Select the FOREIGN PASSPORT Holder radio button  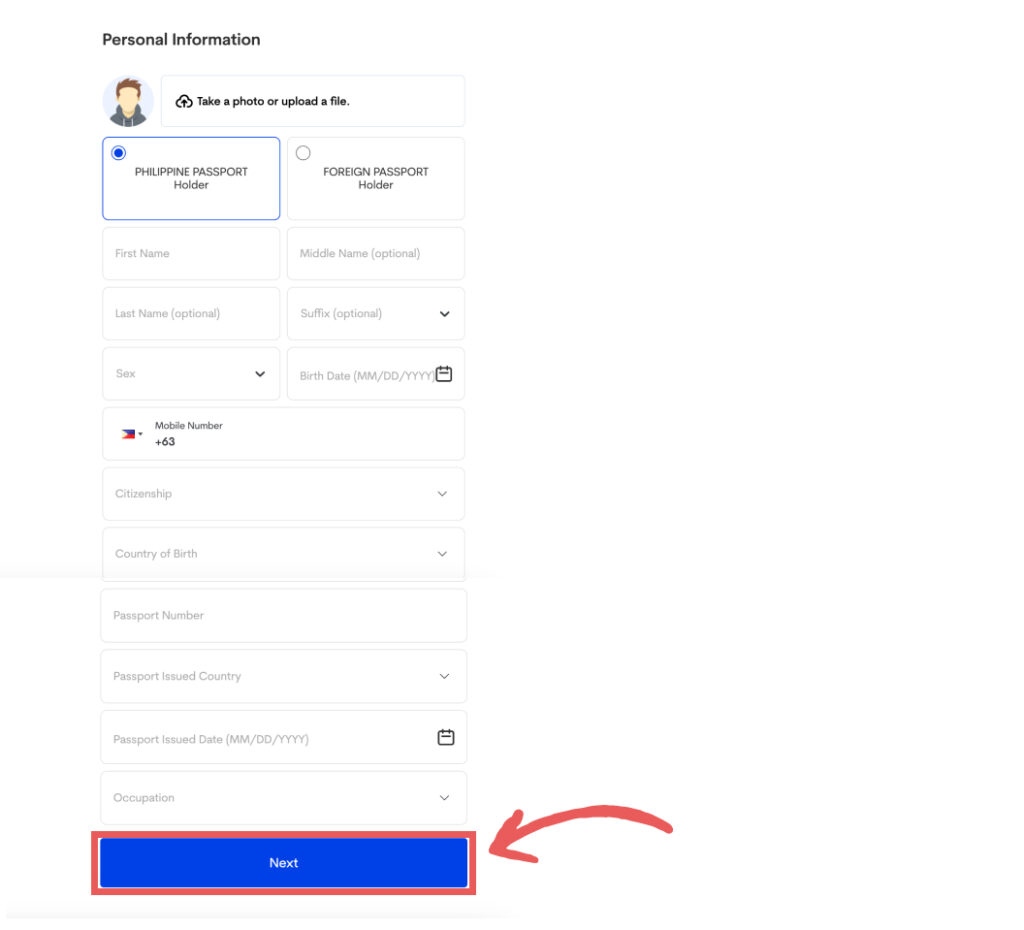303,153
